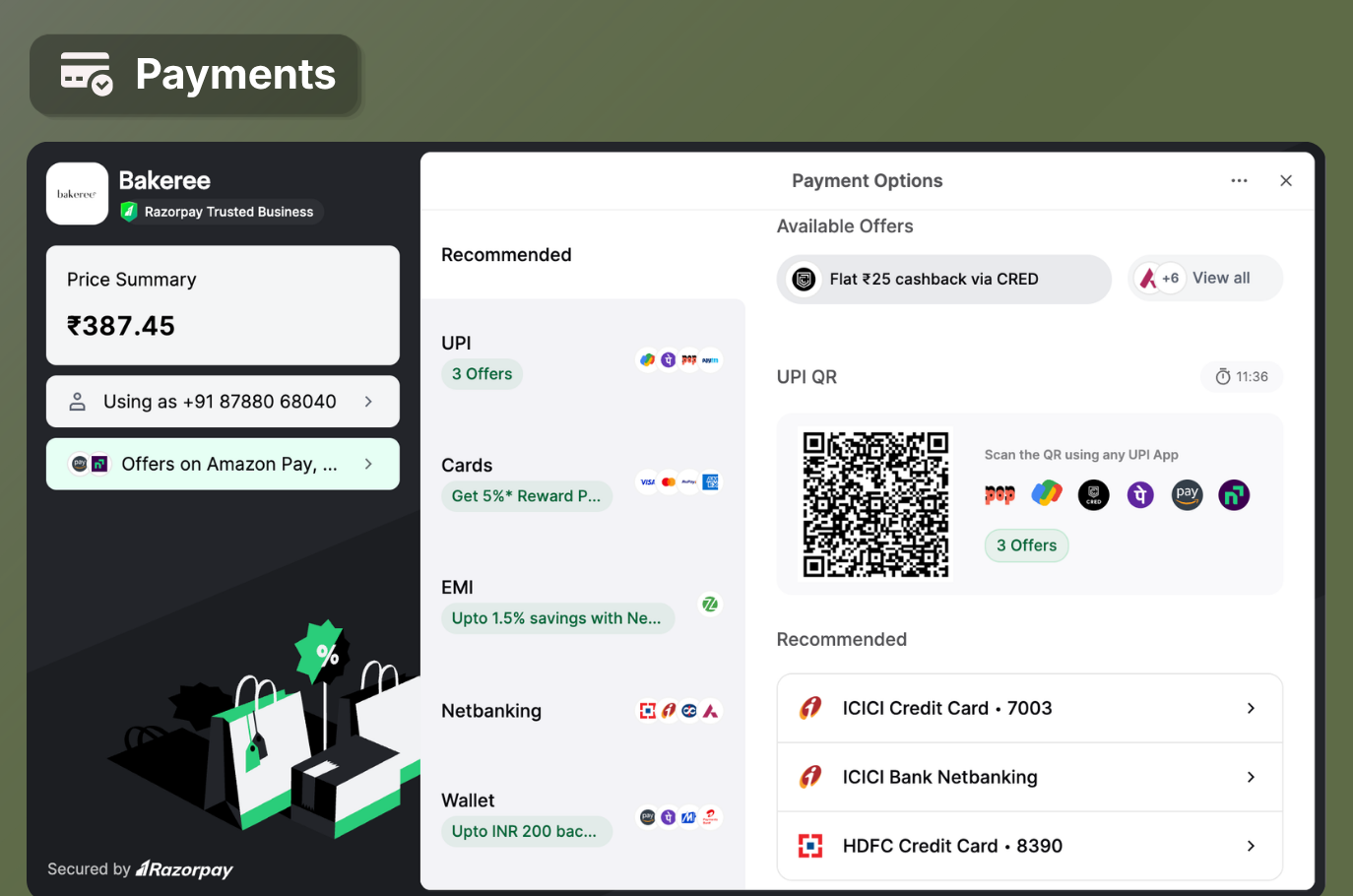This screenshot has width=1353, height=896.
Task: Click the PhonePe icon beside the QR code
Action: (1140, 494)
